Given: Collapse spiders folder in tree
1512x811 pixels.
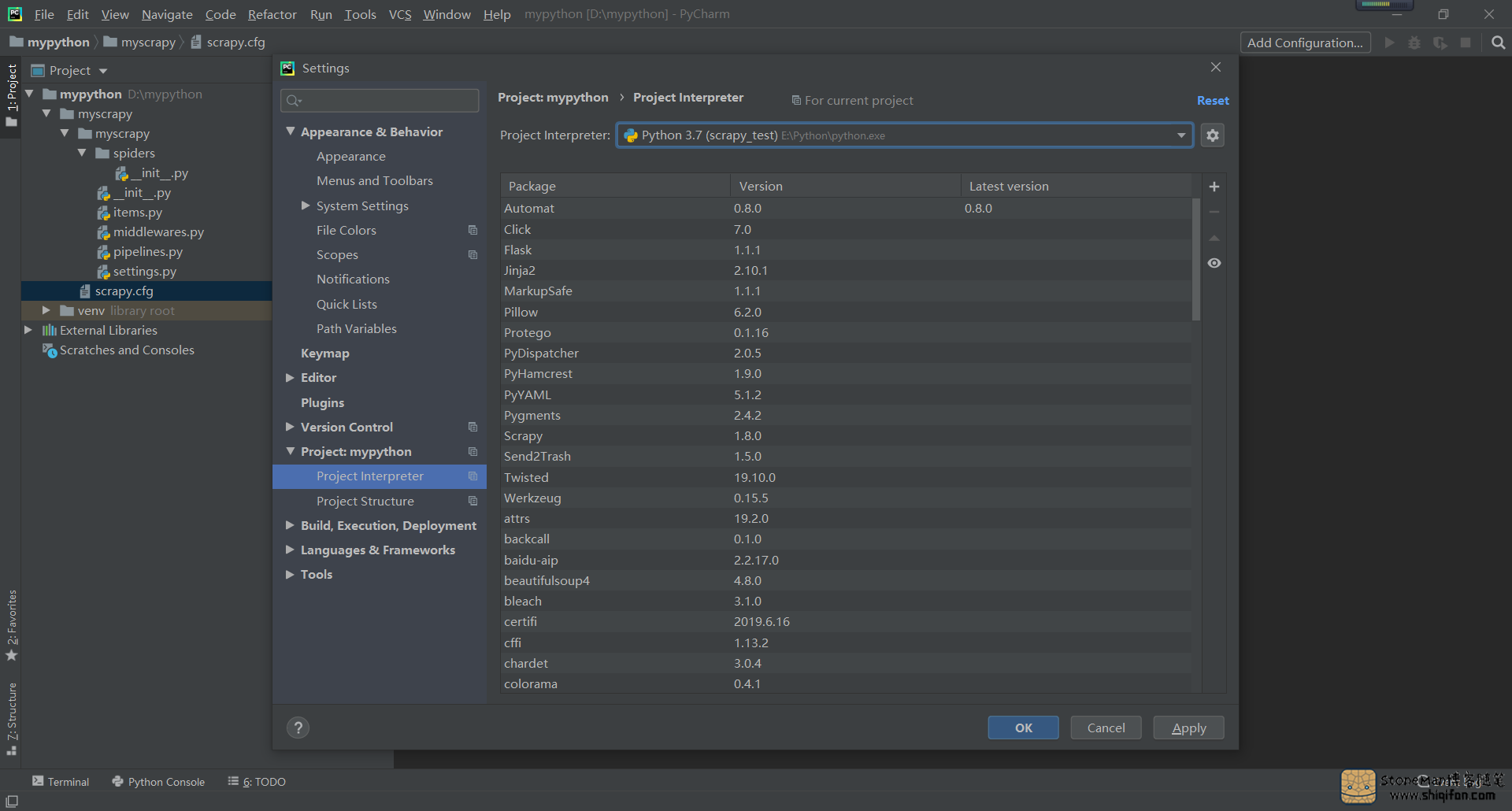Looking at the screenshot, I should tap(82, 154).
